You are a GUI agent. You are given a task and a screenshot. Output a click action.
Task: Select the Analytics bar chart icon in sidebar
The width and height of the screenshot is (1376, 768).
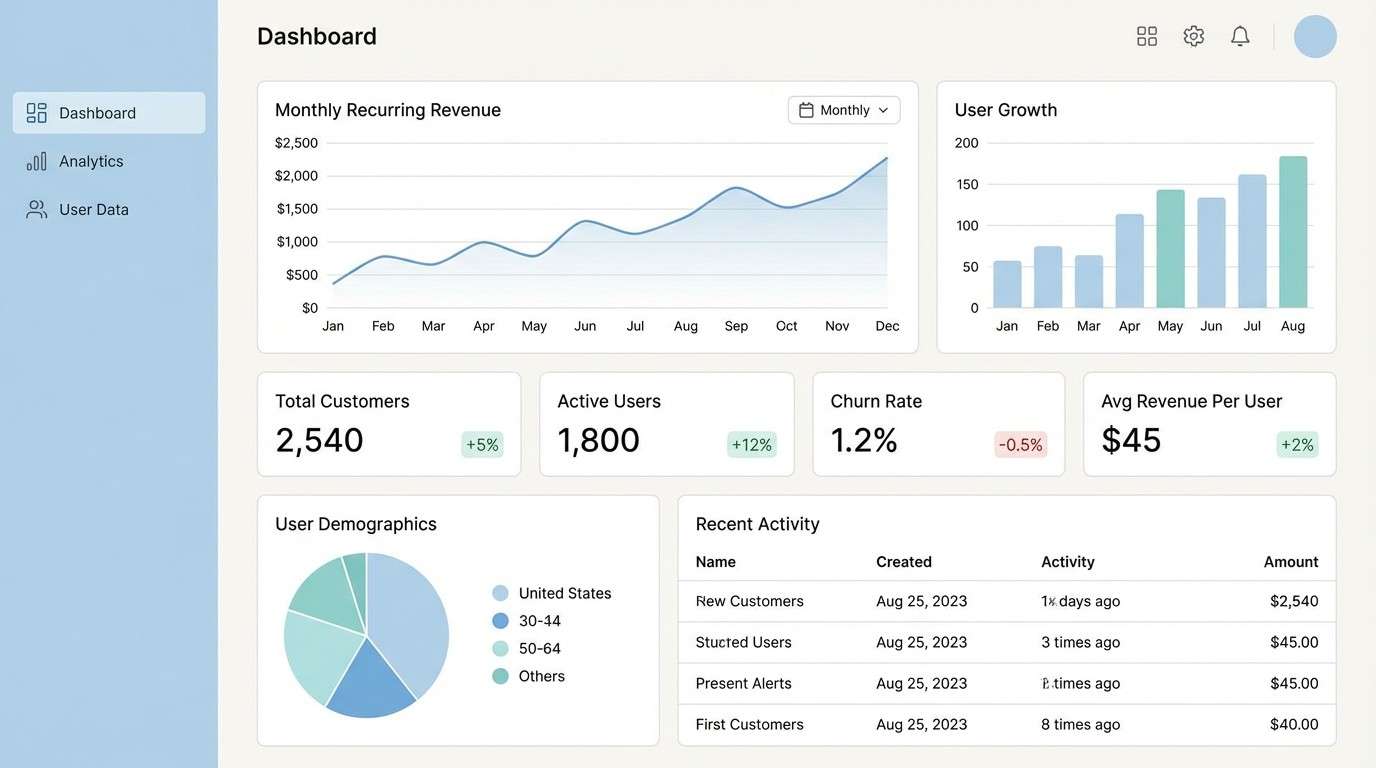[x=36, y=160]
